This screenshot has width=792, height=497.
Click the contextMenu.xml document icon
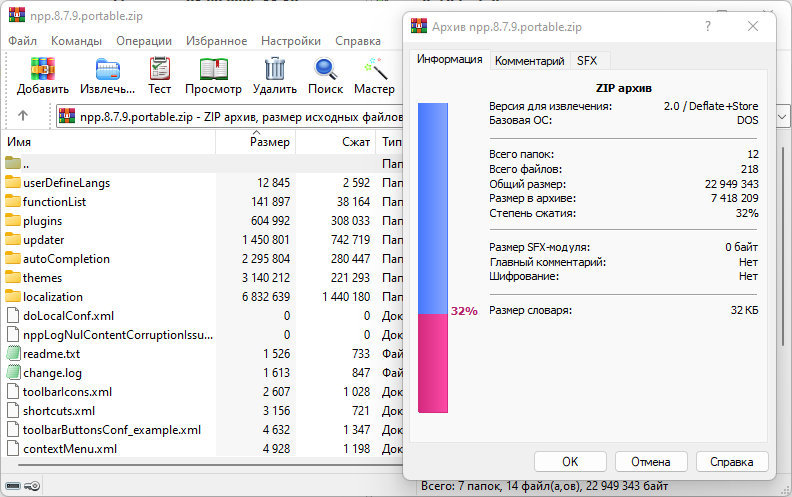(13, 448)
